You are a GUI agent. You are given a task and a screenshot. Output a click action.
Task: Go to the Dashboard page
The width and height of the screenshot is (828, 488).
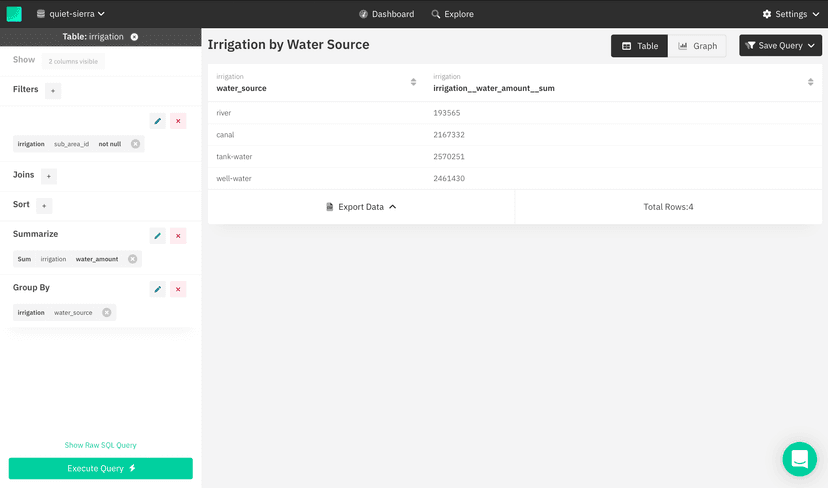[387, 14]
